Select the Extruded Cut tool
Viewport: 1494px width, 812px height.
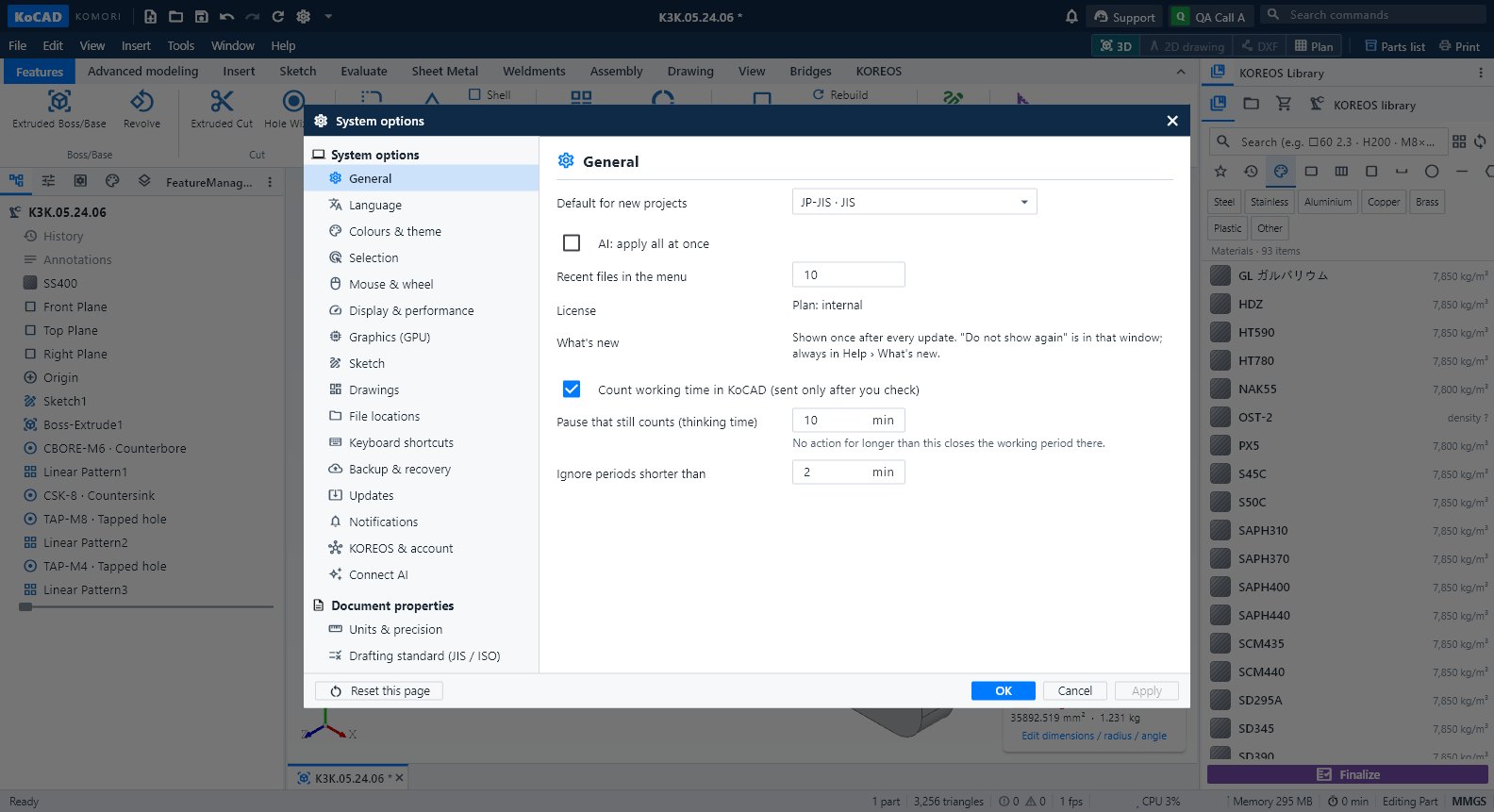tap(222, 109)
